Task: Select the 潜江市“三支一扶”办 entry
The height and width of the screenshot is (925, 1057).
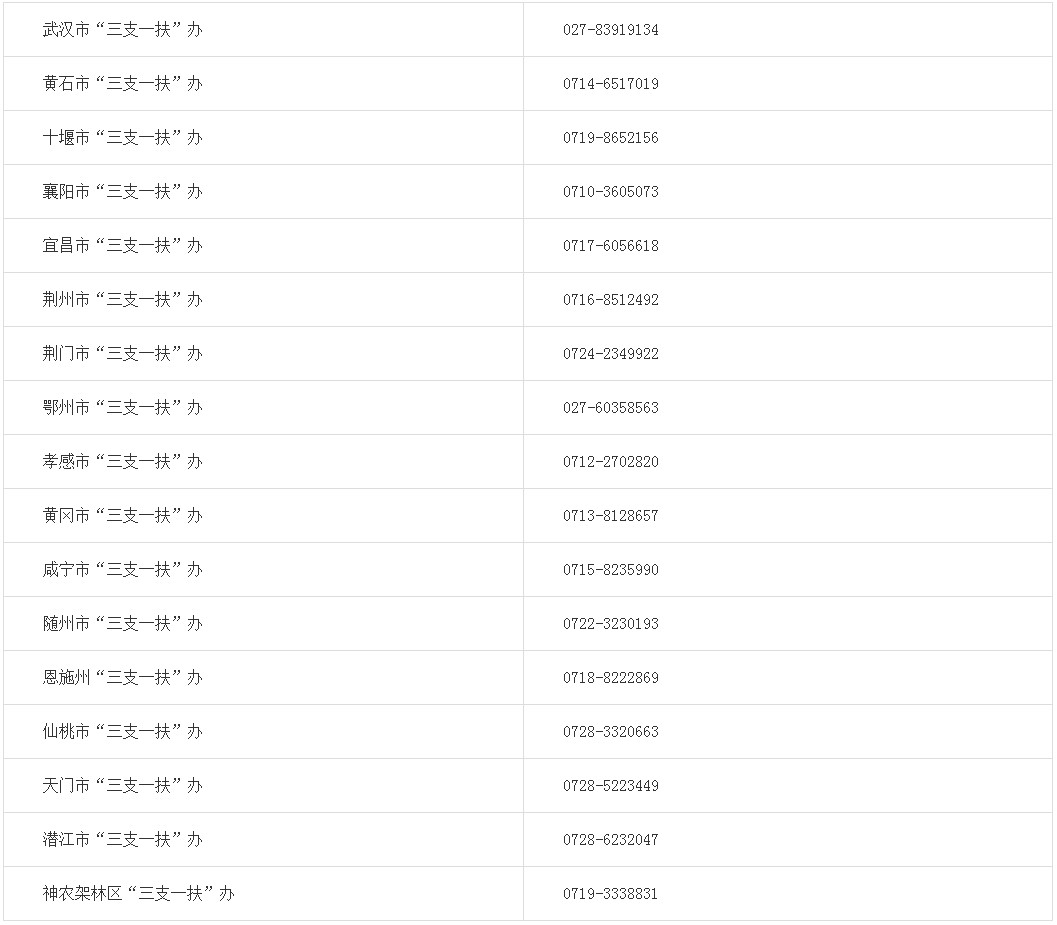Action: (x=122, y=839)
